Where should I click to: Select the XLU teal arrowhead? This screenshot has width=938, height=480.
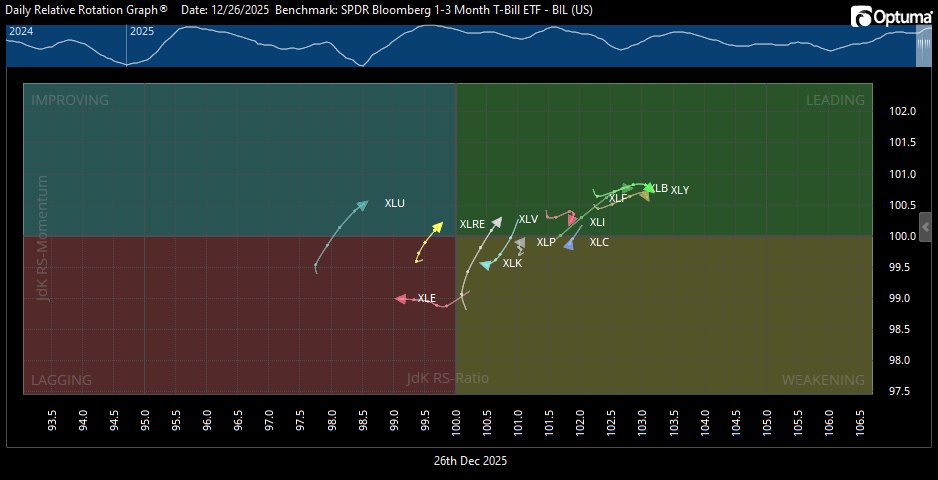click(362, 205)
